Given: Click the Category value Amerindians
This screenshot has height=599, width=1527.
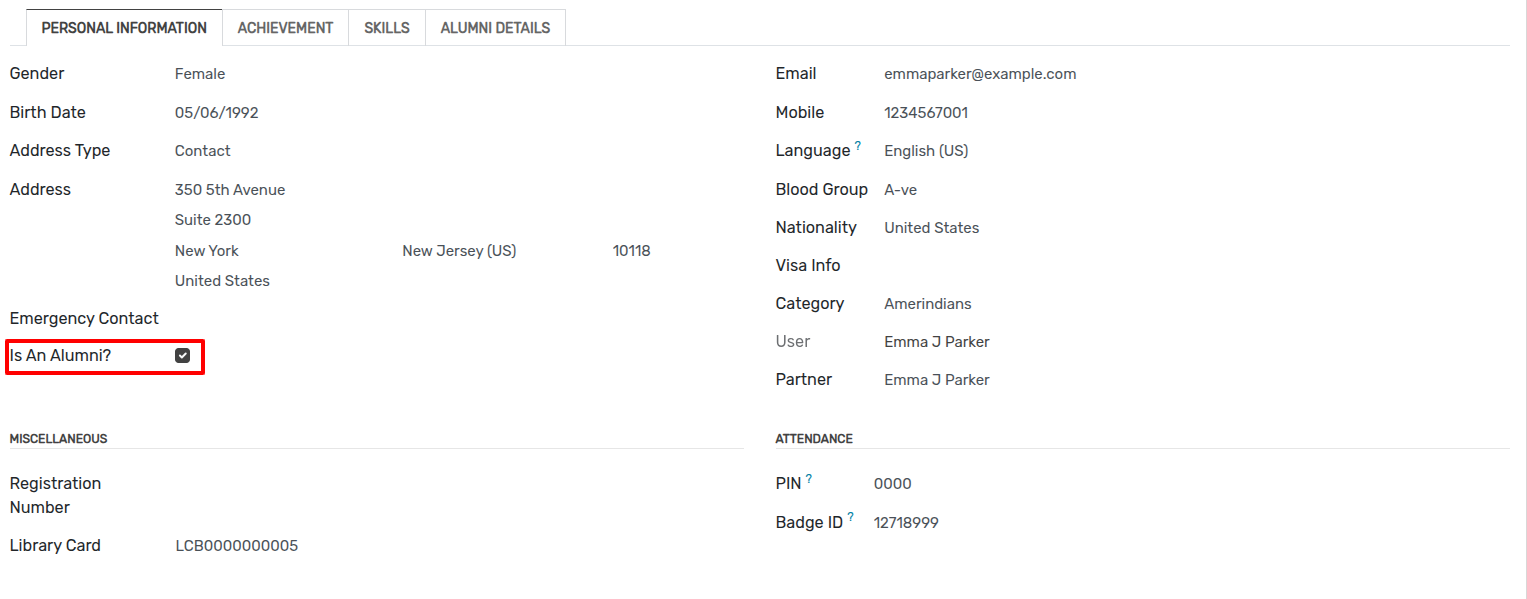Looking at the screenshot, I should (x=928, y=304).
